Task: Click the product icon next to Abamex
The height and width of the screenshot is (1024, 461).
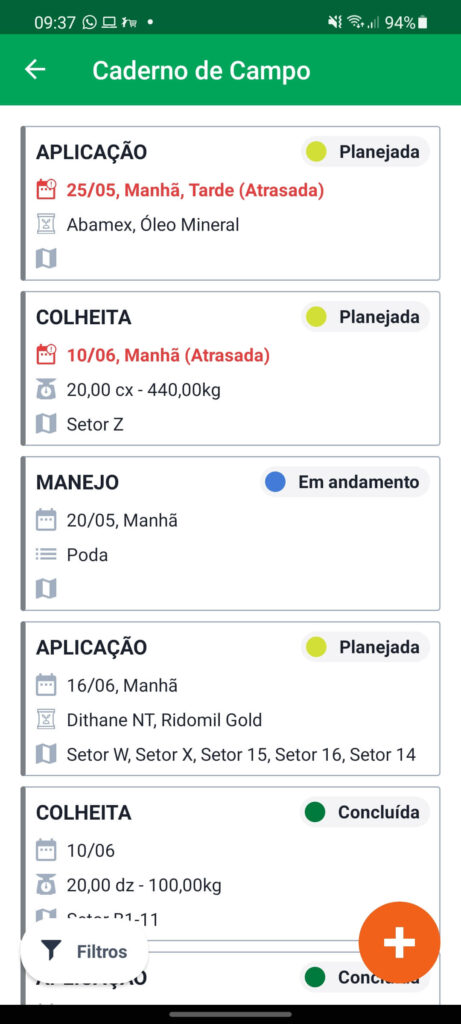Action: (46, 225)
